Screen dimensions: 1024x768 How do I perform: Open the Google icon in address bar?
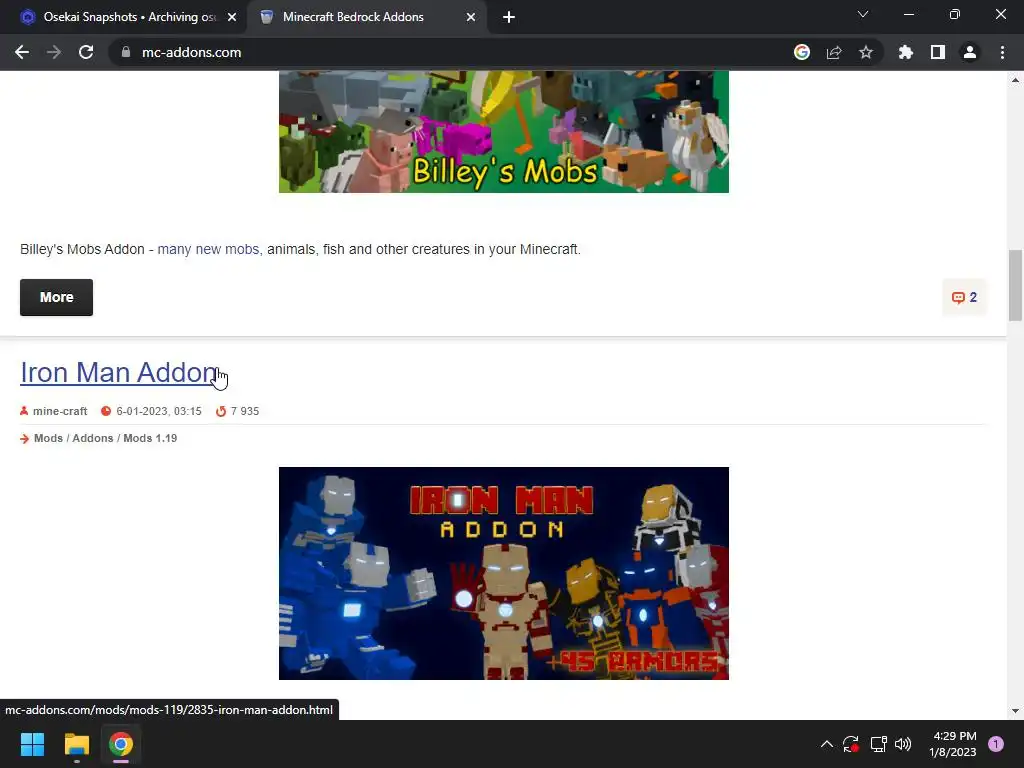point(802,52)
